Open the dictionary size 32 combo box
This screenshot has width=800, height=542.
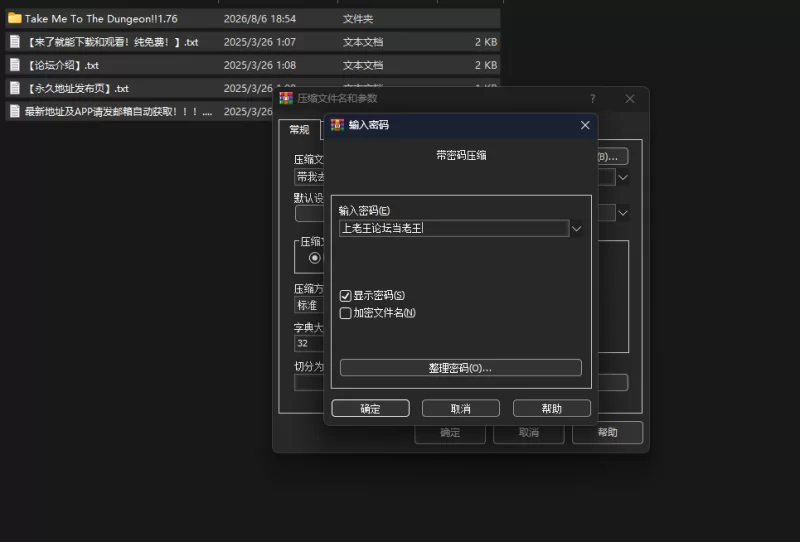[309, 343]
